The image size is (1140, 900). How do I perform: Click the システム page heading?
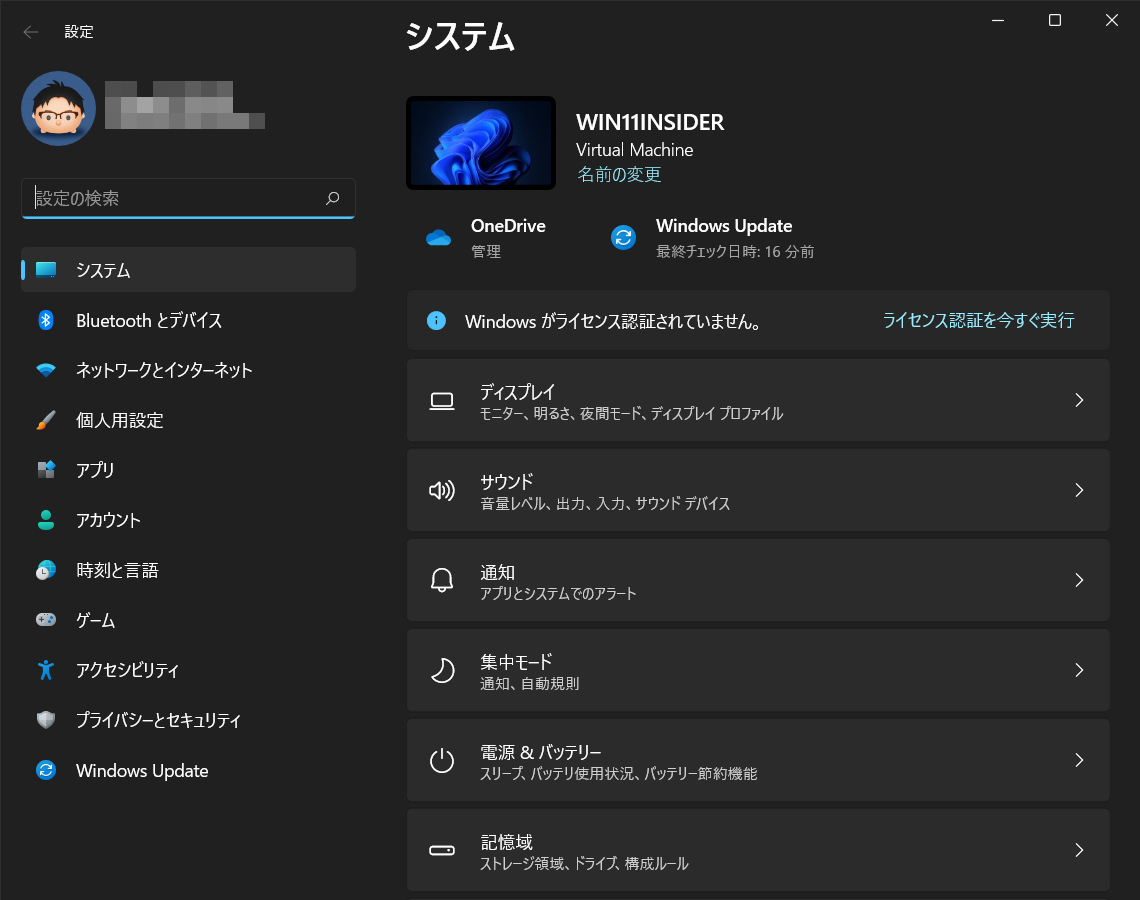(x=459, y=36)
